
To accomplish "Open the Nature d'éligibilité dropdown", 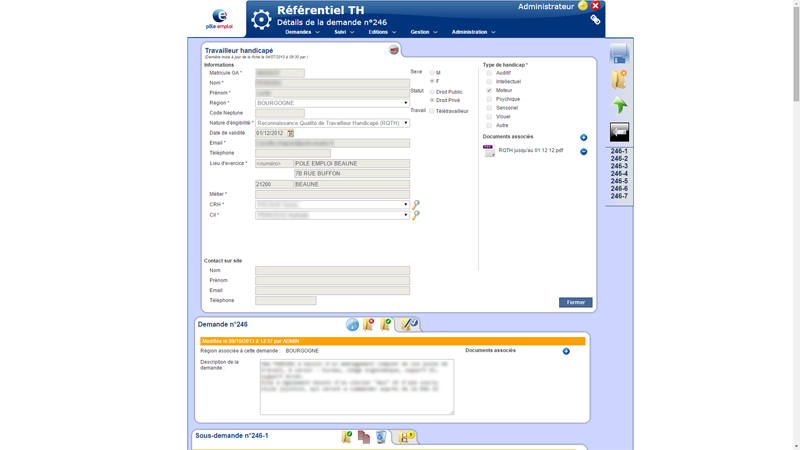I will click(x=332, y=123).
